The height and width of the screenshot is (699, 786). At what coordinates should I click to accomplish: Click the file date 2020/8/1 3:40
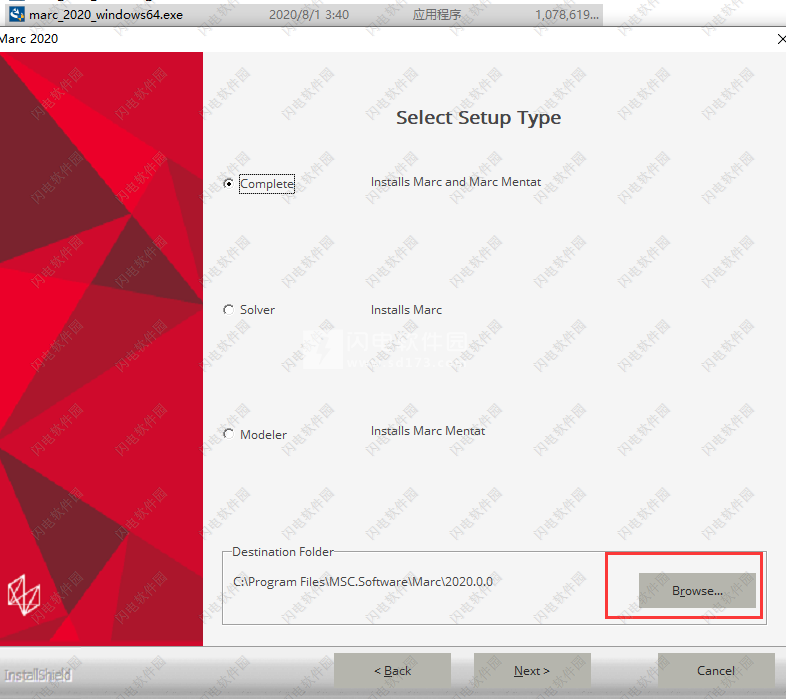(x=309, y=15)
